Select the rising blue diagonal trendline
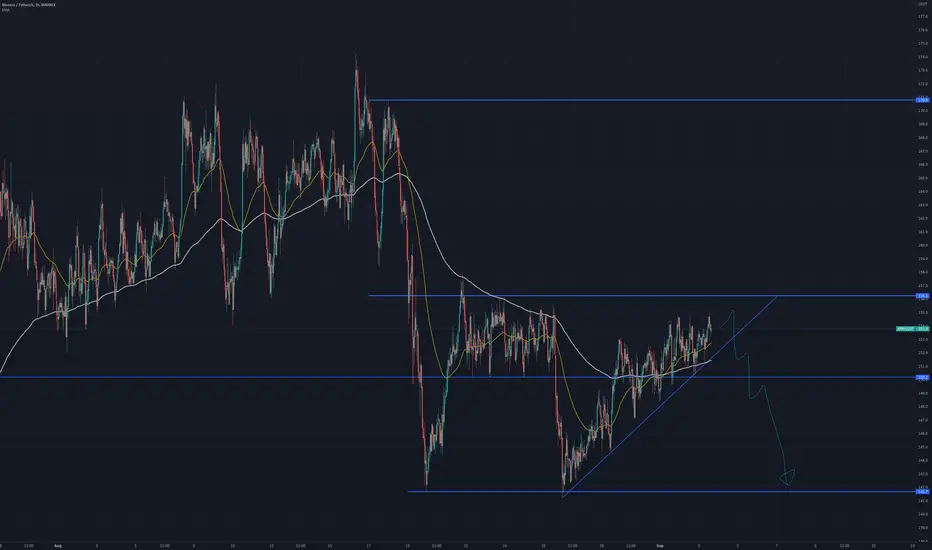The height and width of the screenshot is (550, 932). point(669,395)
